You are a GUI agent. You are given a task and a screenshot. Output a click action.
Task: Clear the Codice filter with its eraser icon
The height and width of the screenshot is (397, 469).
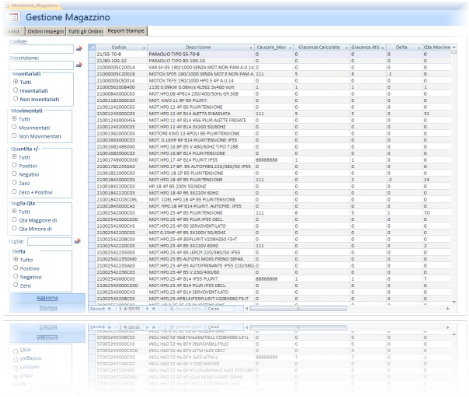coord(79,49)
